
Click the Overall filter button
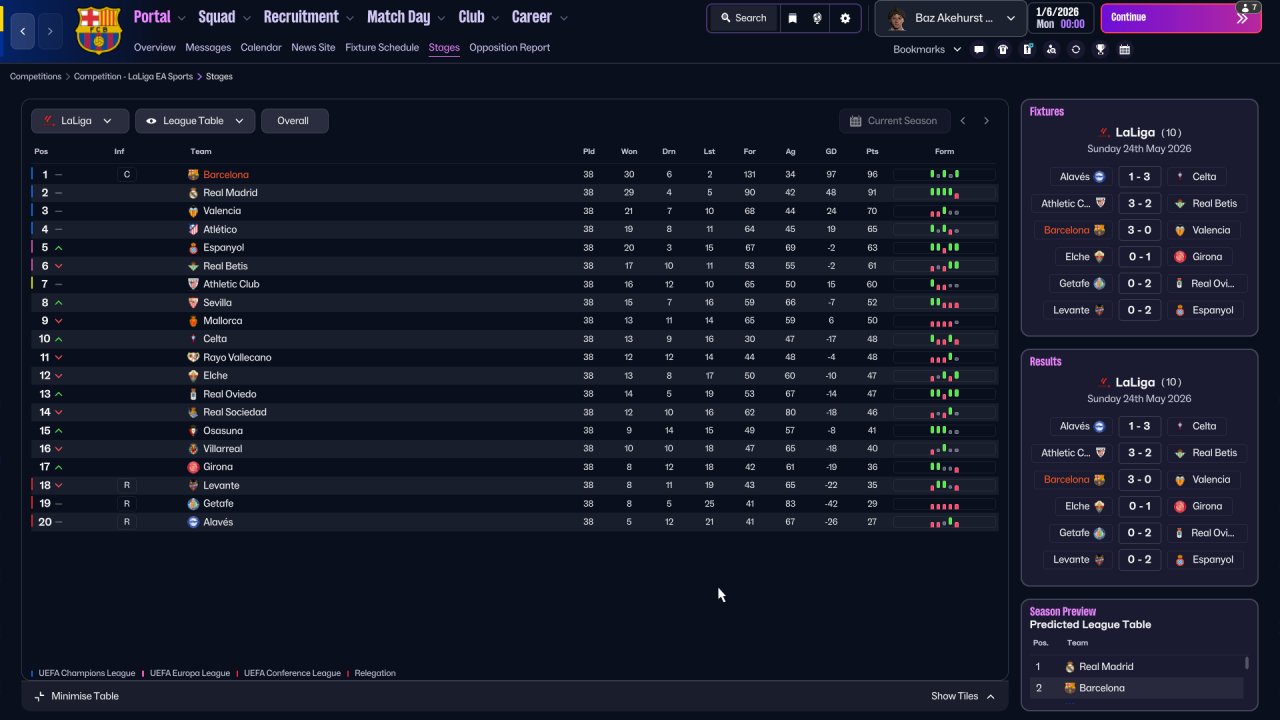point(294,121)
